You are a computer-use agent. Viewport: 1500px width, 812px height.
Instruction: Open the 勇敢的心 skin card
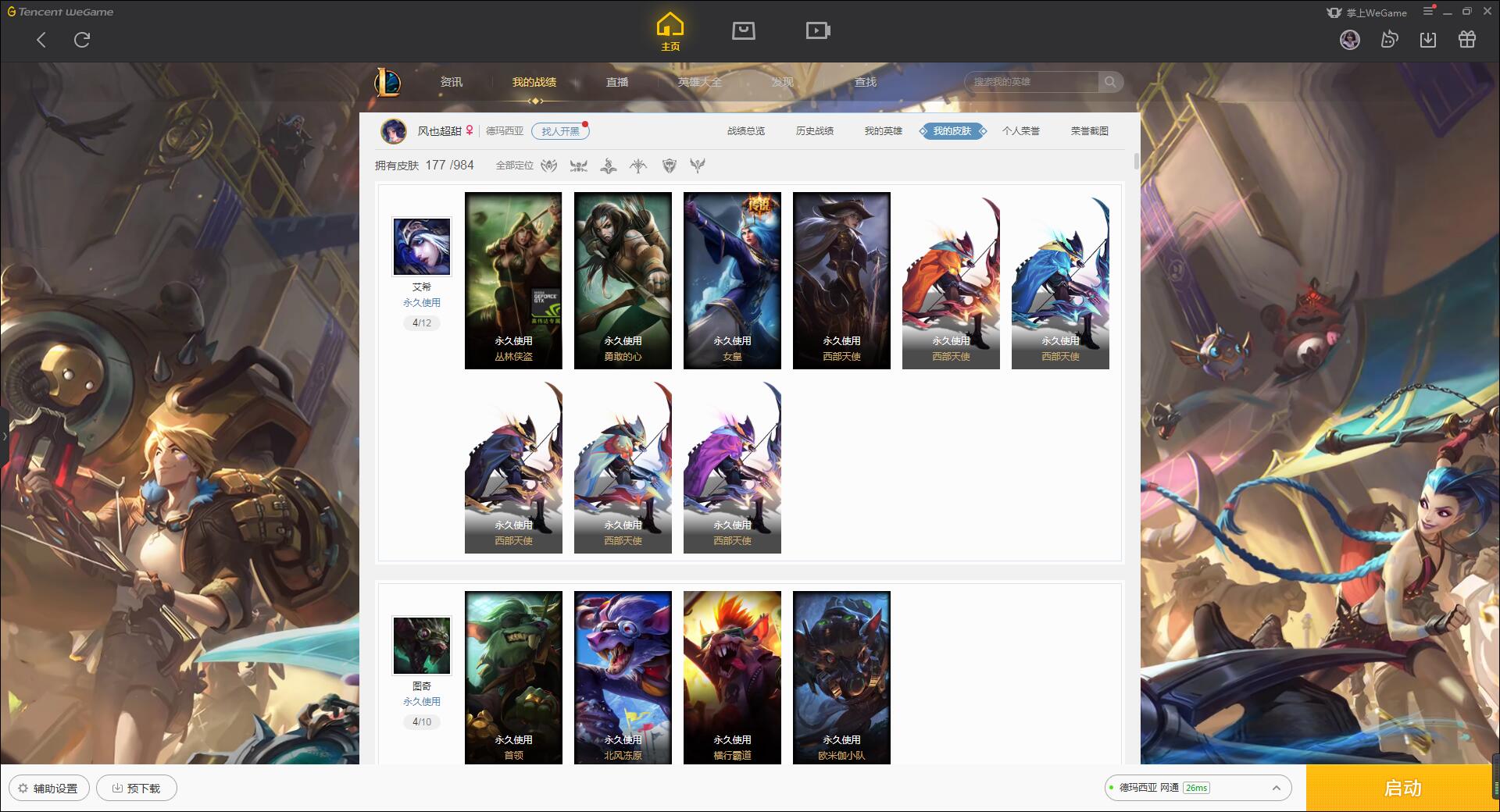point(623,281)
